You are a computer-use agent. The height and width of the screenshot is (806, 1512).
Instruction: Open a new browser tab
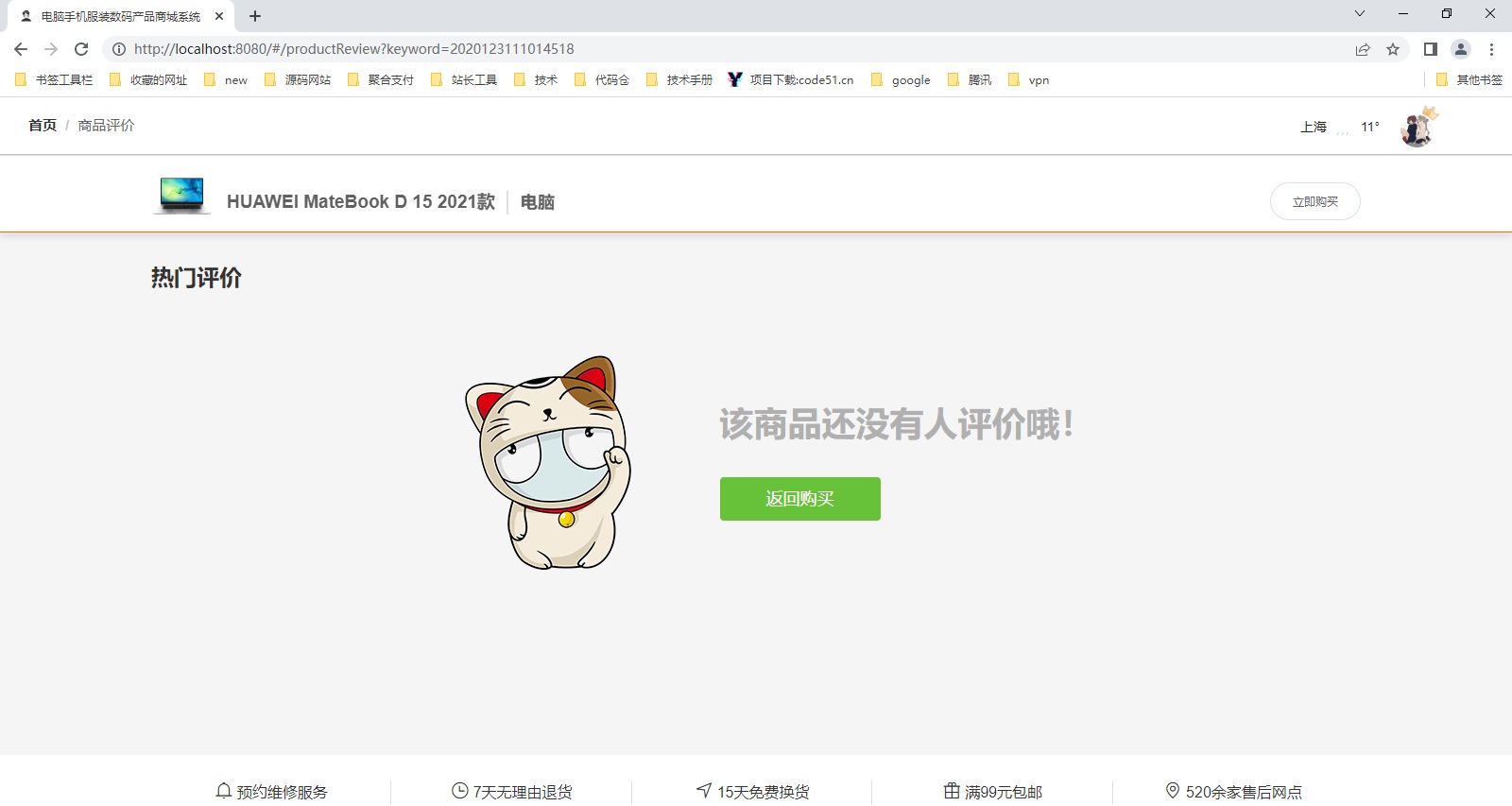pyautogui.click(x=255, y=16)
